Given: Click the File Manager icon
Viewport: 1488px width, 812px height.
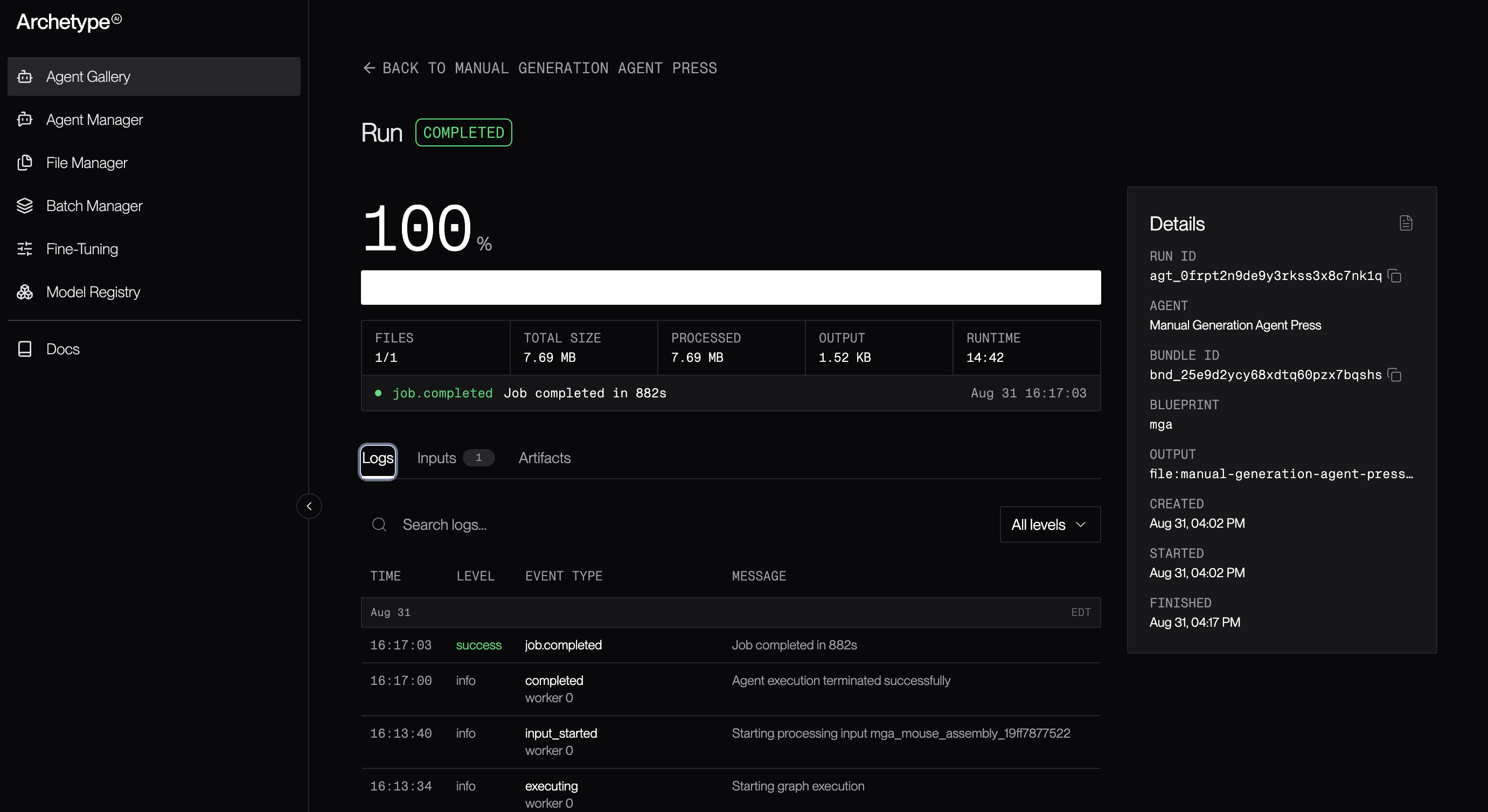Looking at the screenshot, I should click(25, 163).
